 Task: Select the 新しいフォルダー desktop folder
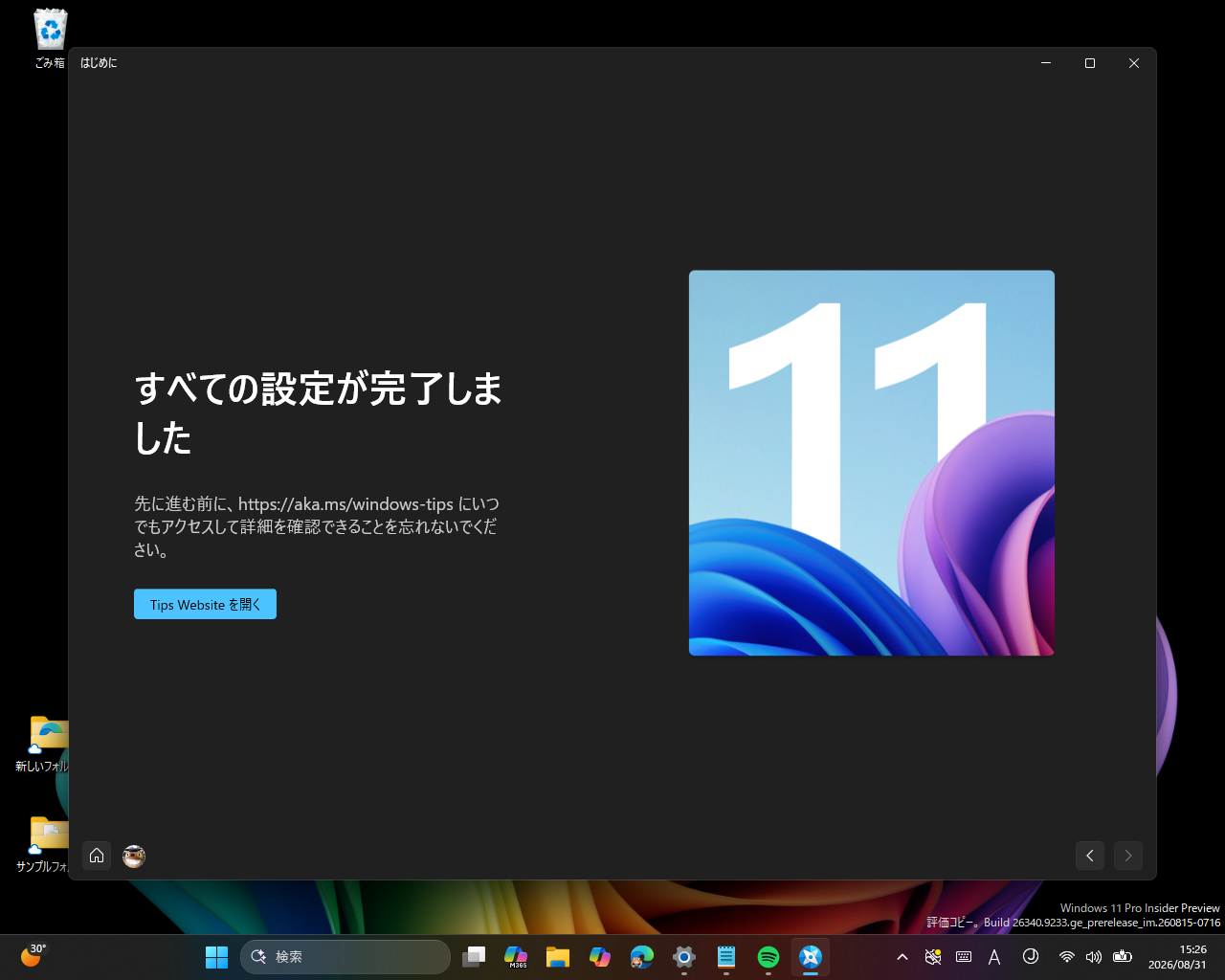pyautogui.click(x=44, y=744)
